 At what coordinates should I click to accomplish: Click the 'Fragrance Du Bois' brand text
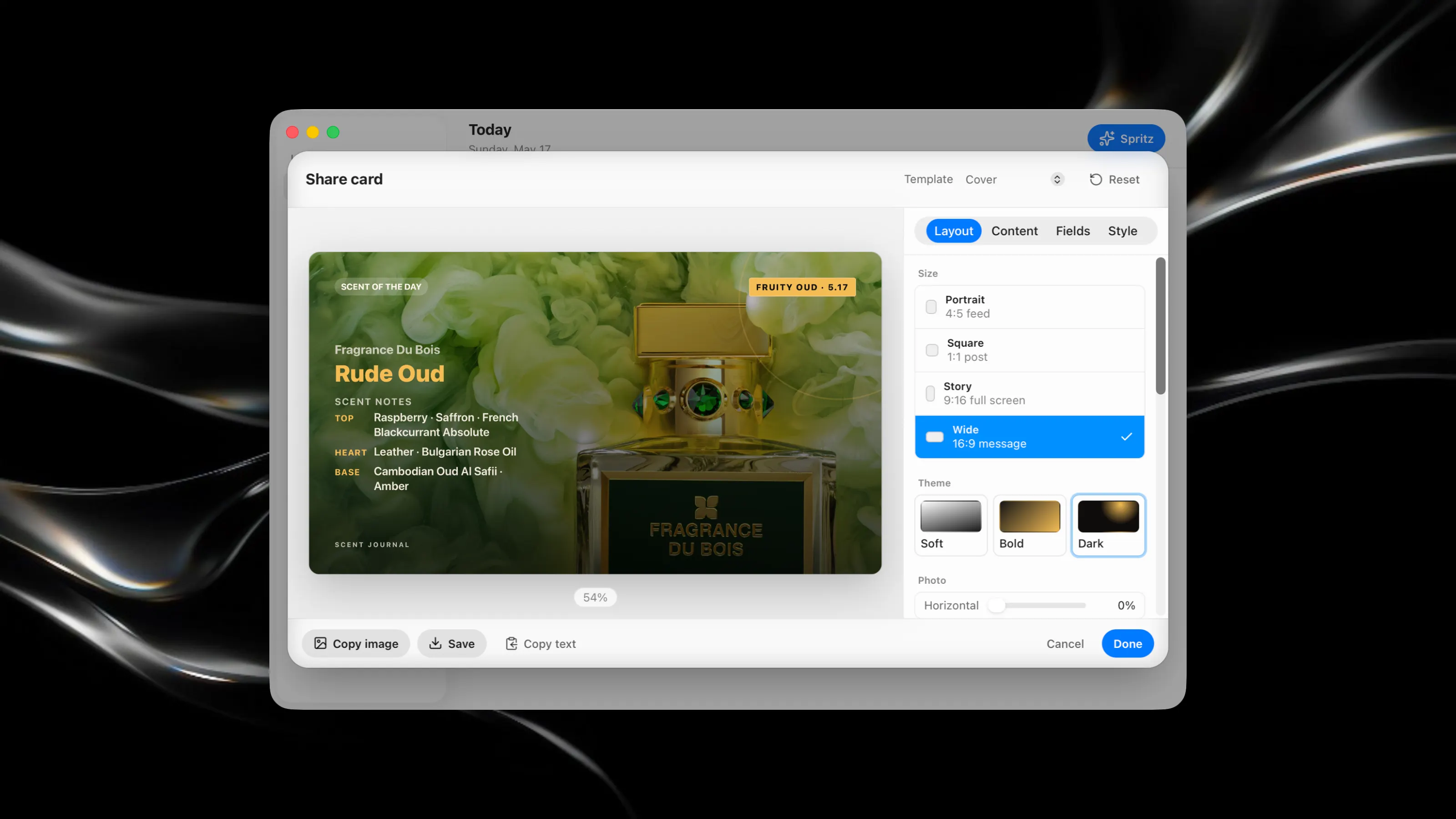pyautogui.click(x=387, y=349)
